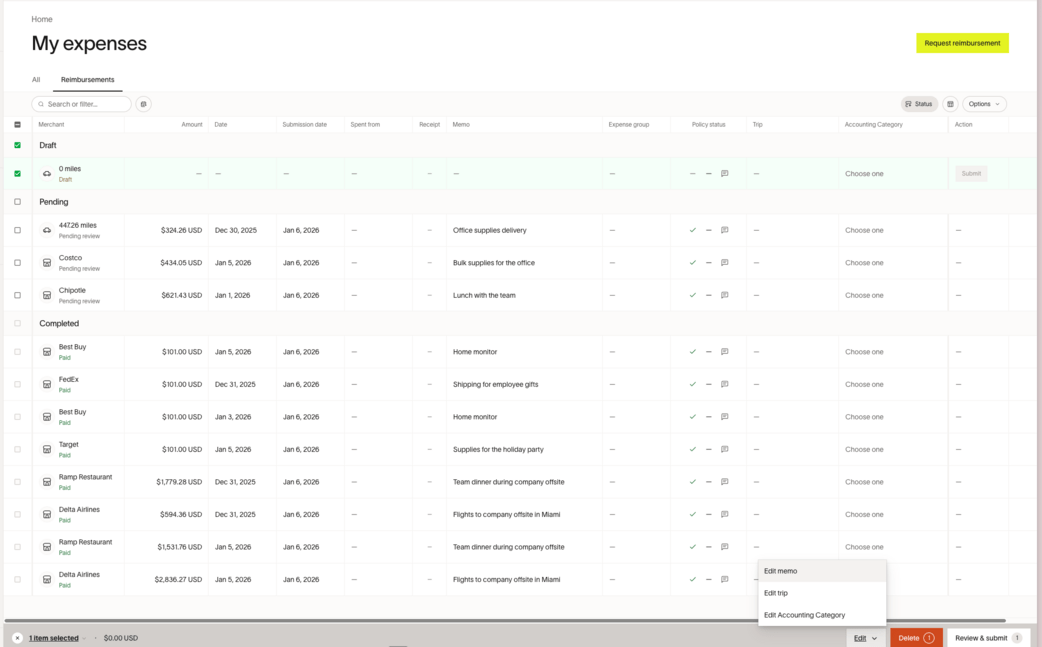Open the comment icon on the Chipotle row
Image resolution: width=1042 pixels, height=647 pixels.
[x=725, y=295]
